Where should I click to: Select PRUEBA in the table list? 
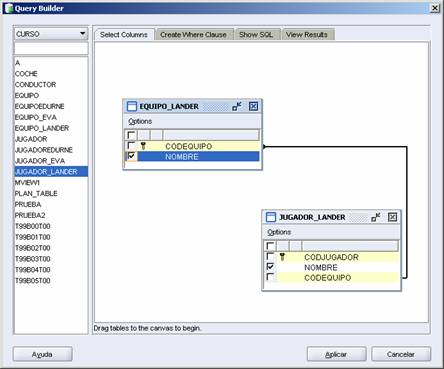[51, 204]
